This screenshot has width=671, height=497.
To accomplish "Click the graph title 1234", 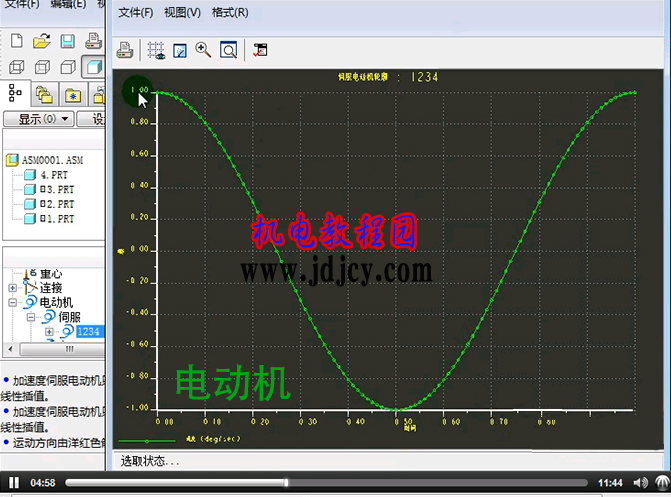I will (x=425, y=77).
